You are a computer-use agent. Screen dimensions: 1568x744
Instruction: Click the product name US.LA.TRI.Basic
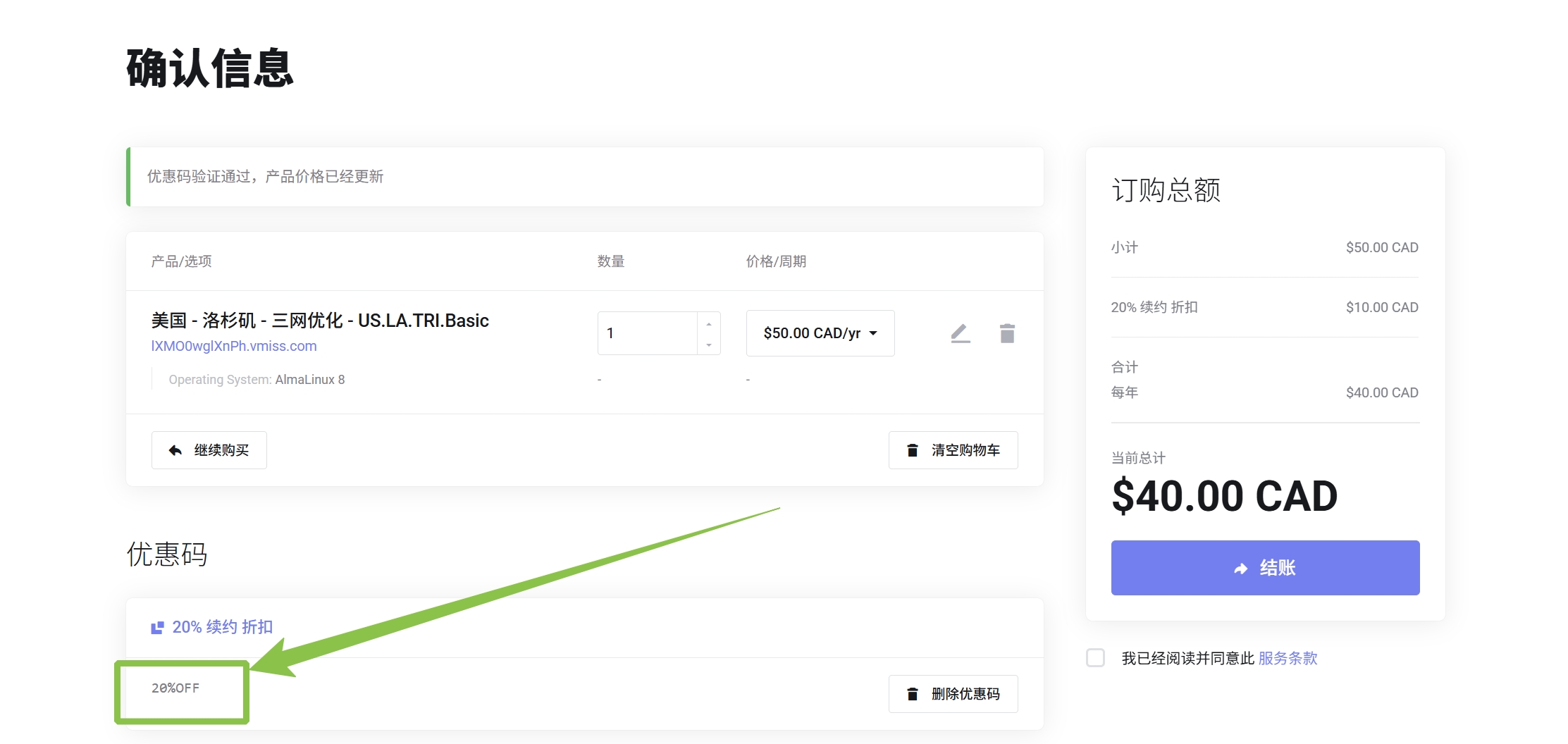point(320,321)
